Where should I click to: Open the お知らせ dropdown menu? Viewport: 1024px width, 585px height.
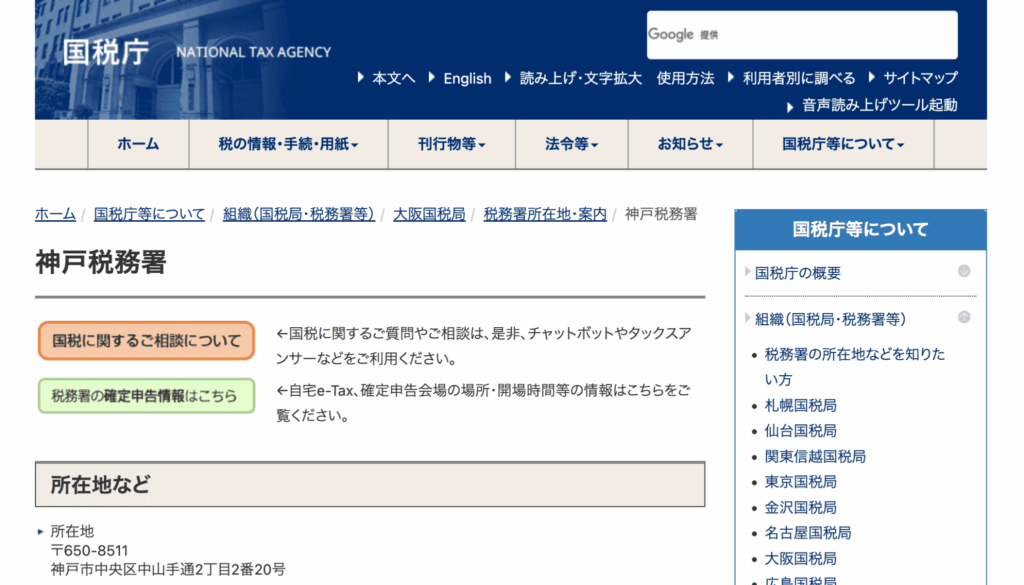(x=689, y=144)
